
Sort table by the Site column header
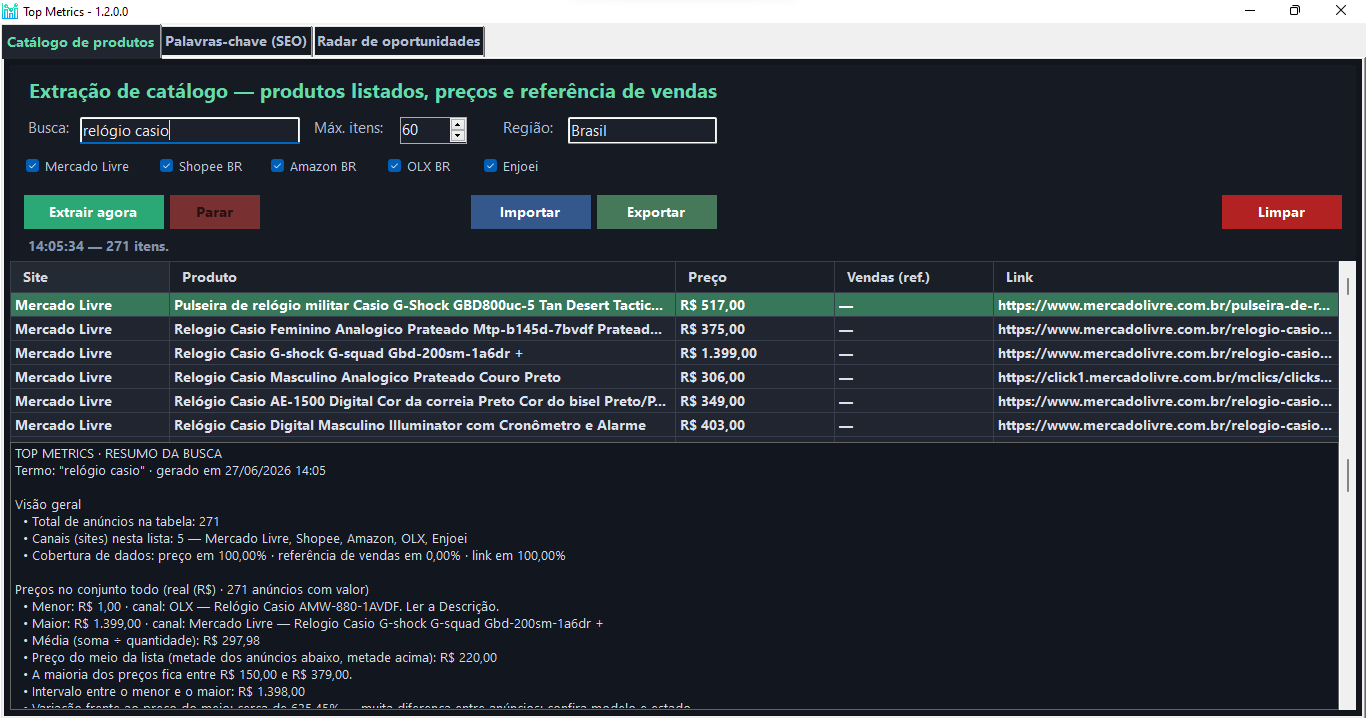coord(90,277)
